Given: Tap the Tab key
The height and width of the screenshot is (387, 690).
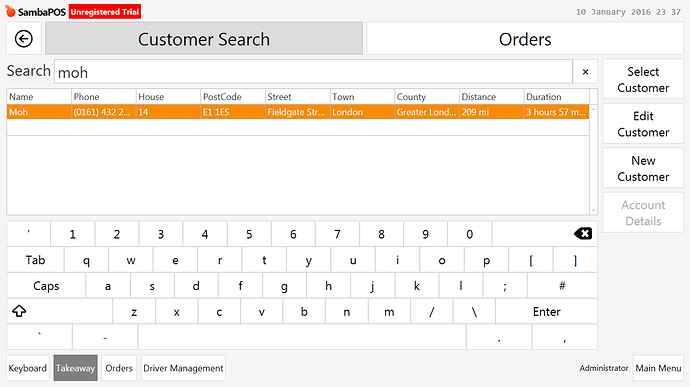Looking at the screenshot, I should point(35,260).
